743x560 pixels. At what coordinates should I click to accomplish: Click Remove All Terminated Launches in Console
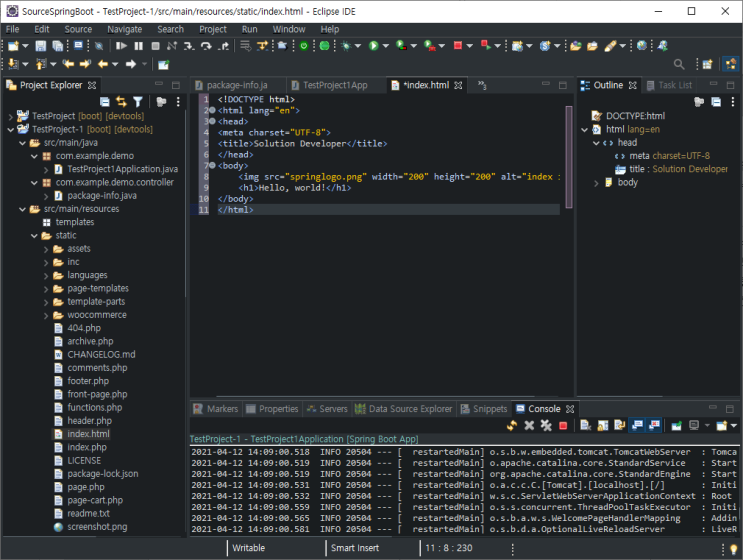pos(546,425)
